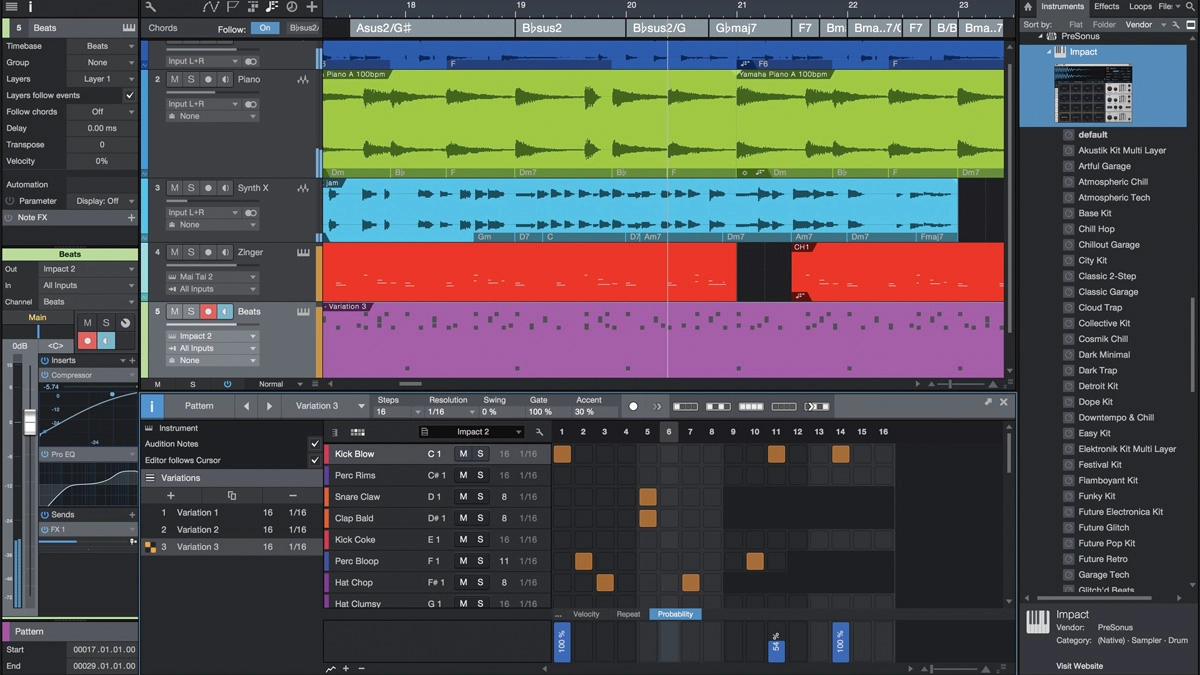Viewport: 1200px width, 675px height.
Task: Select Chill Hop preset in browser
Action: pyautogui.click(x=1096, y=229)
